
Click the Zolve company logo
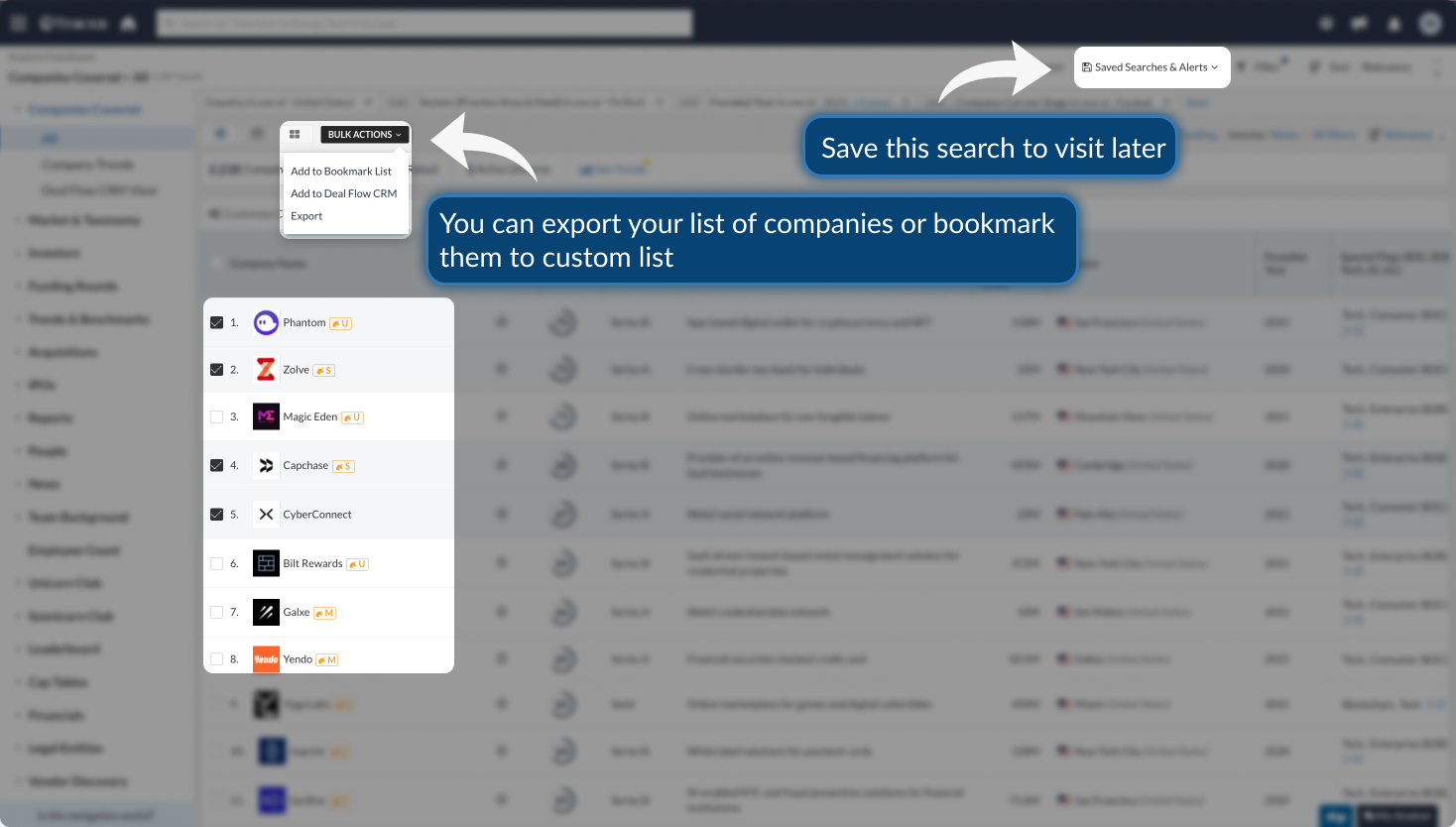pos(266,370)
